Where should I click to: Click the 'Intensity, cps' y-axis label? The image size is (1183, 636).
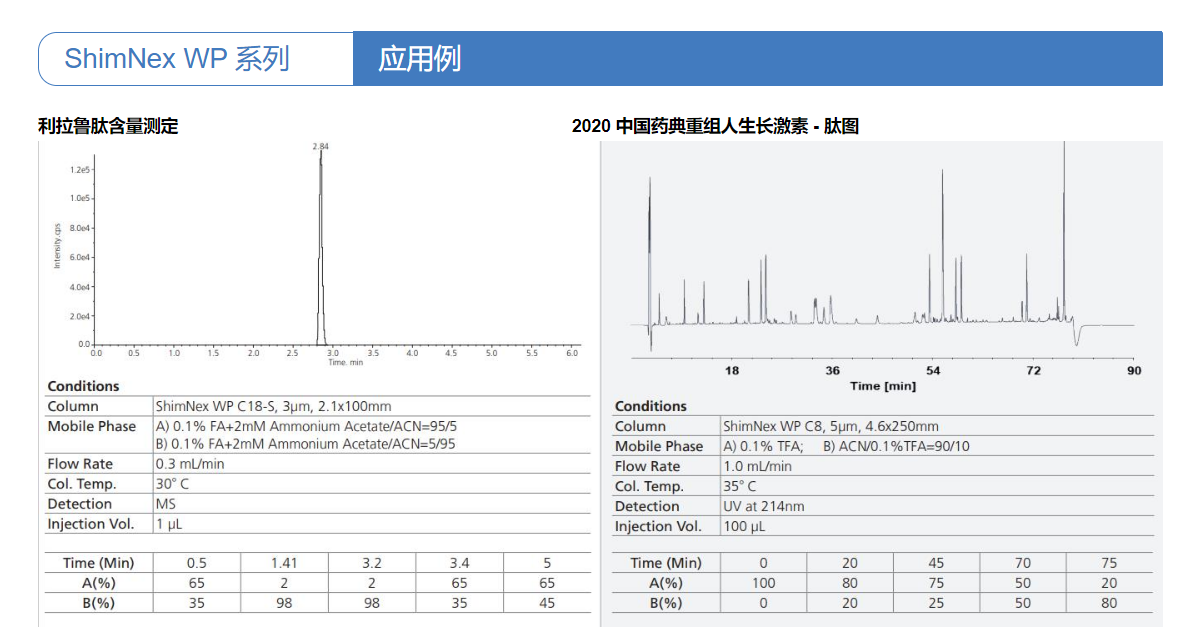coord(57,245)
